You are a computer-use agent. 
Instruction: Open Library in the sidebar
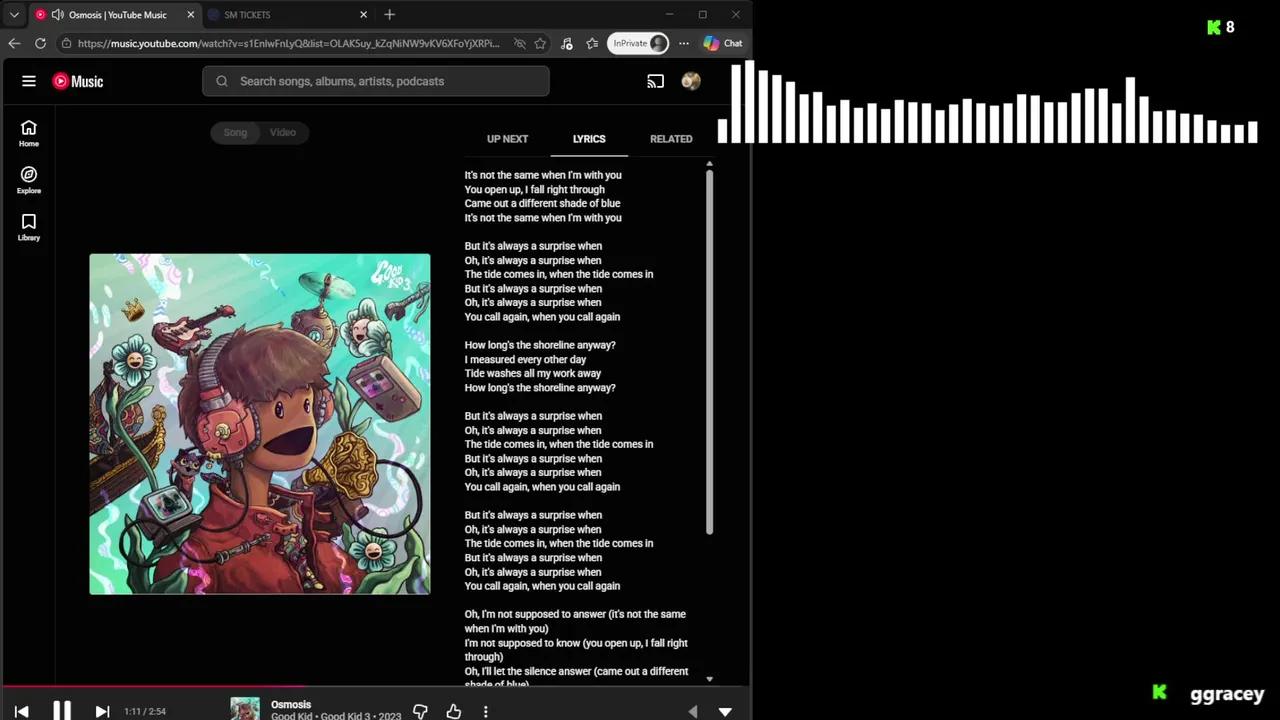29,227
